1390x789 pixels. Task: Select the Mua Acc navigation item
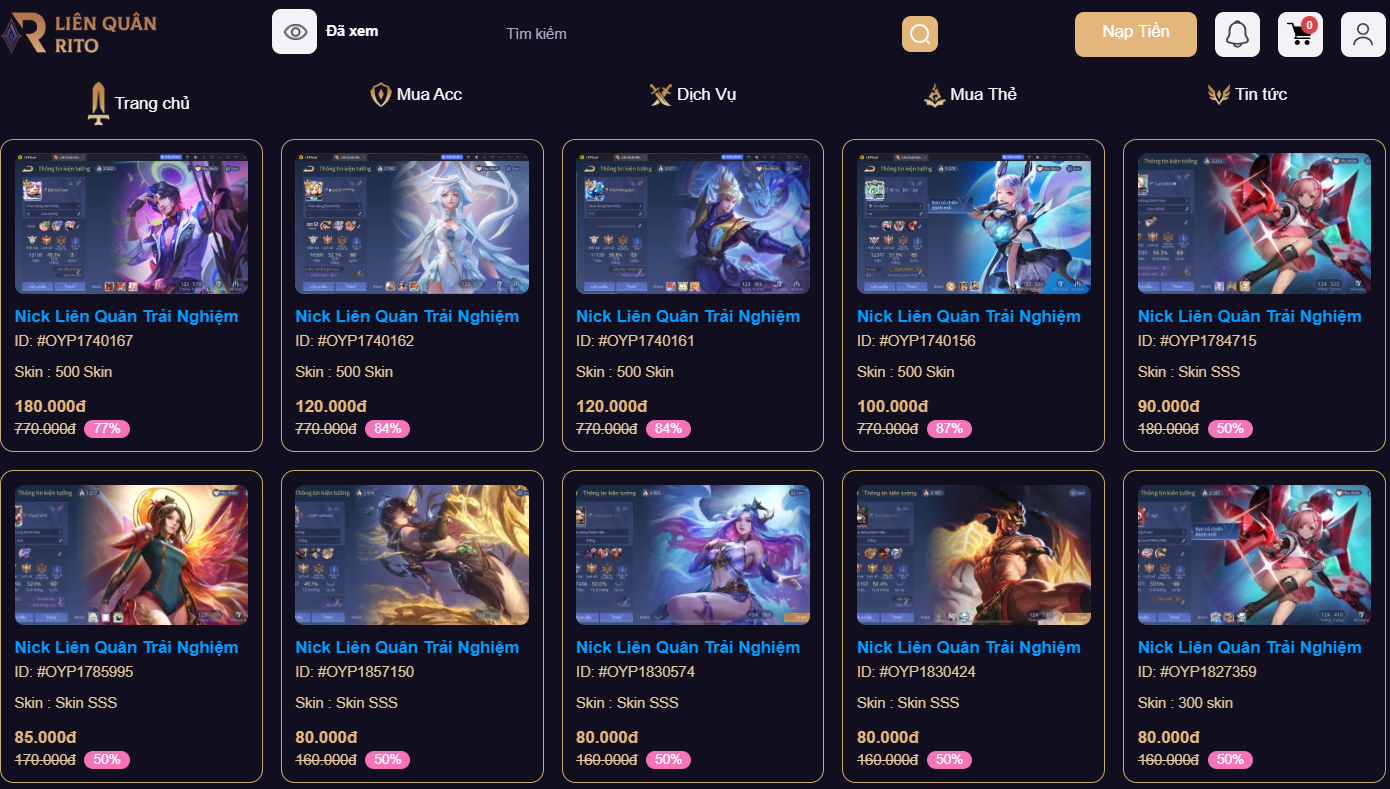click(429, 94)
